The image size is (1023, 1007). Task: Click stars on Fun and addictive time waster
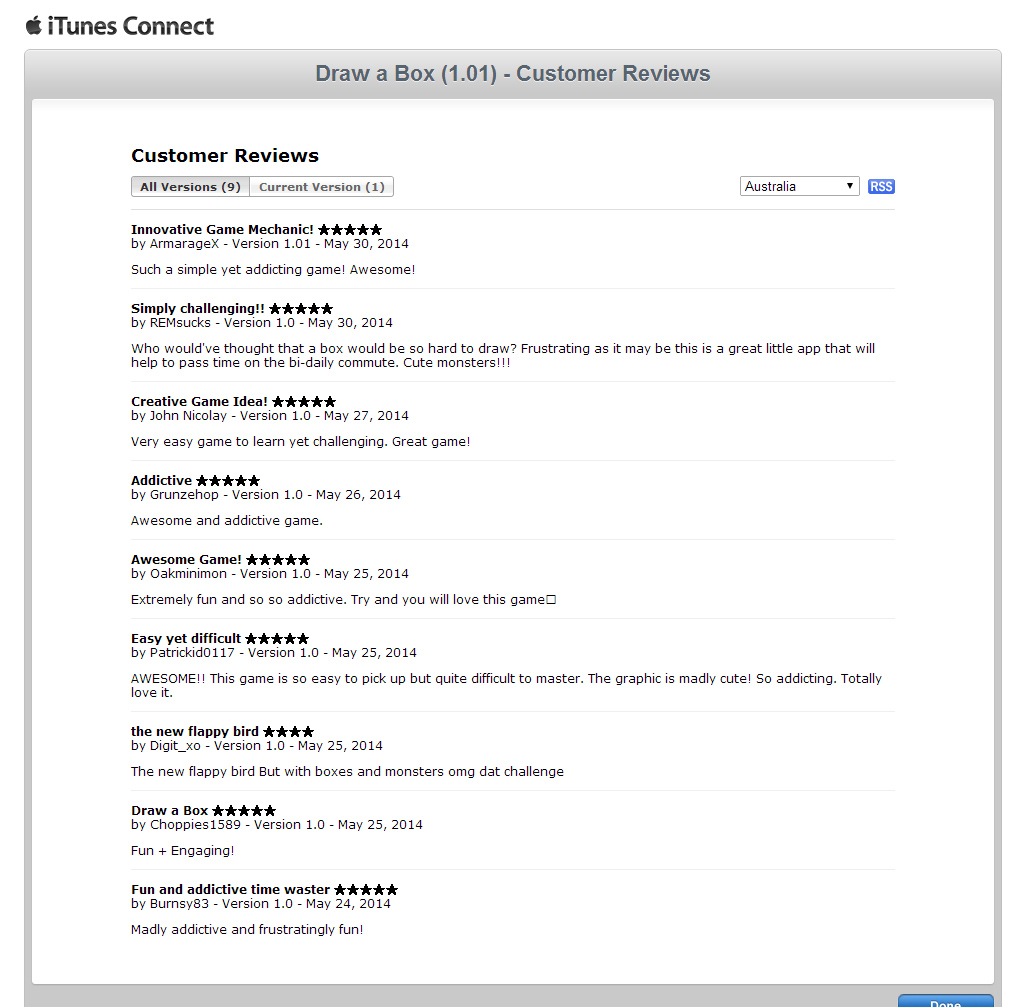pos(366,890)
